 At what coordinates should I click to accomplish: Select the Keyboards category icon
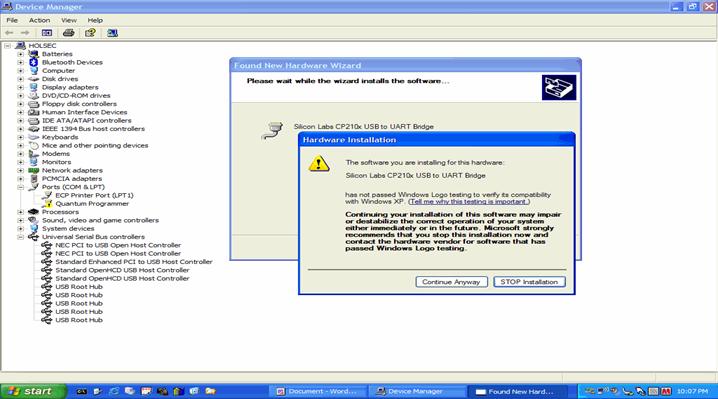[33, 137]
